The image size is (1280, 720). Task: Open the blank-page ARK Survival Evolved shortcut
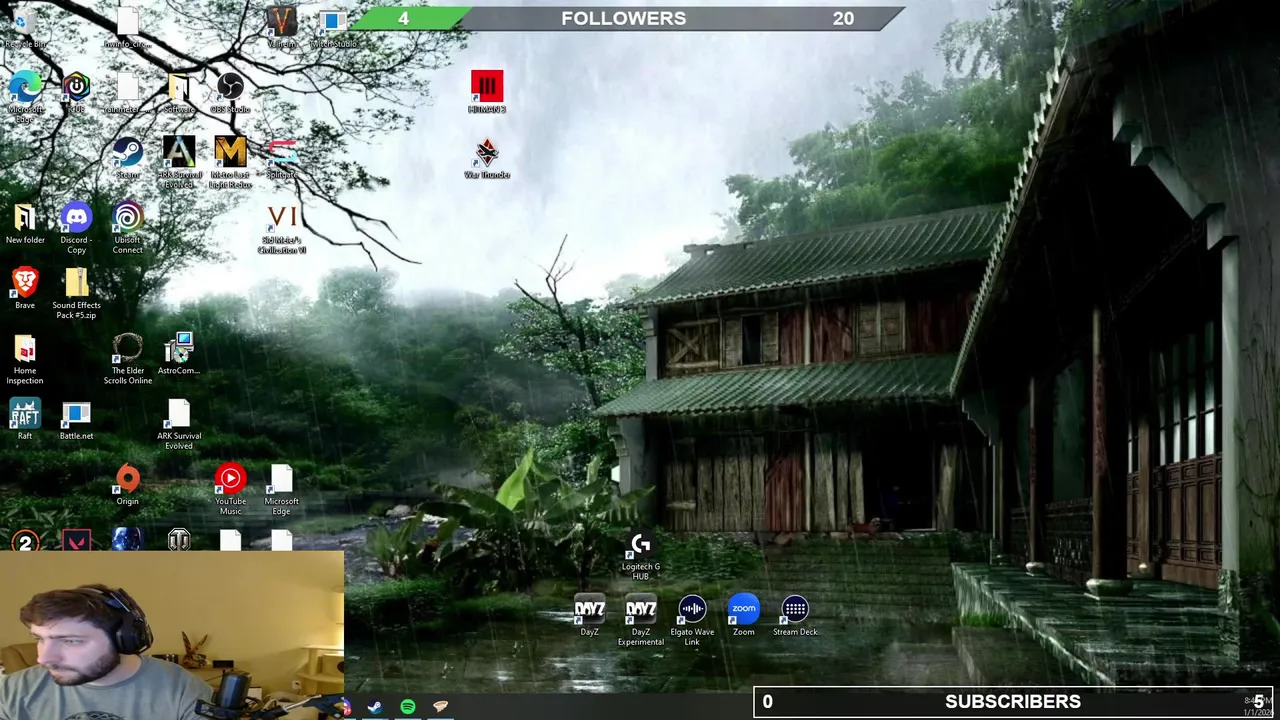[x=179, y=425]
